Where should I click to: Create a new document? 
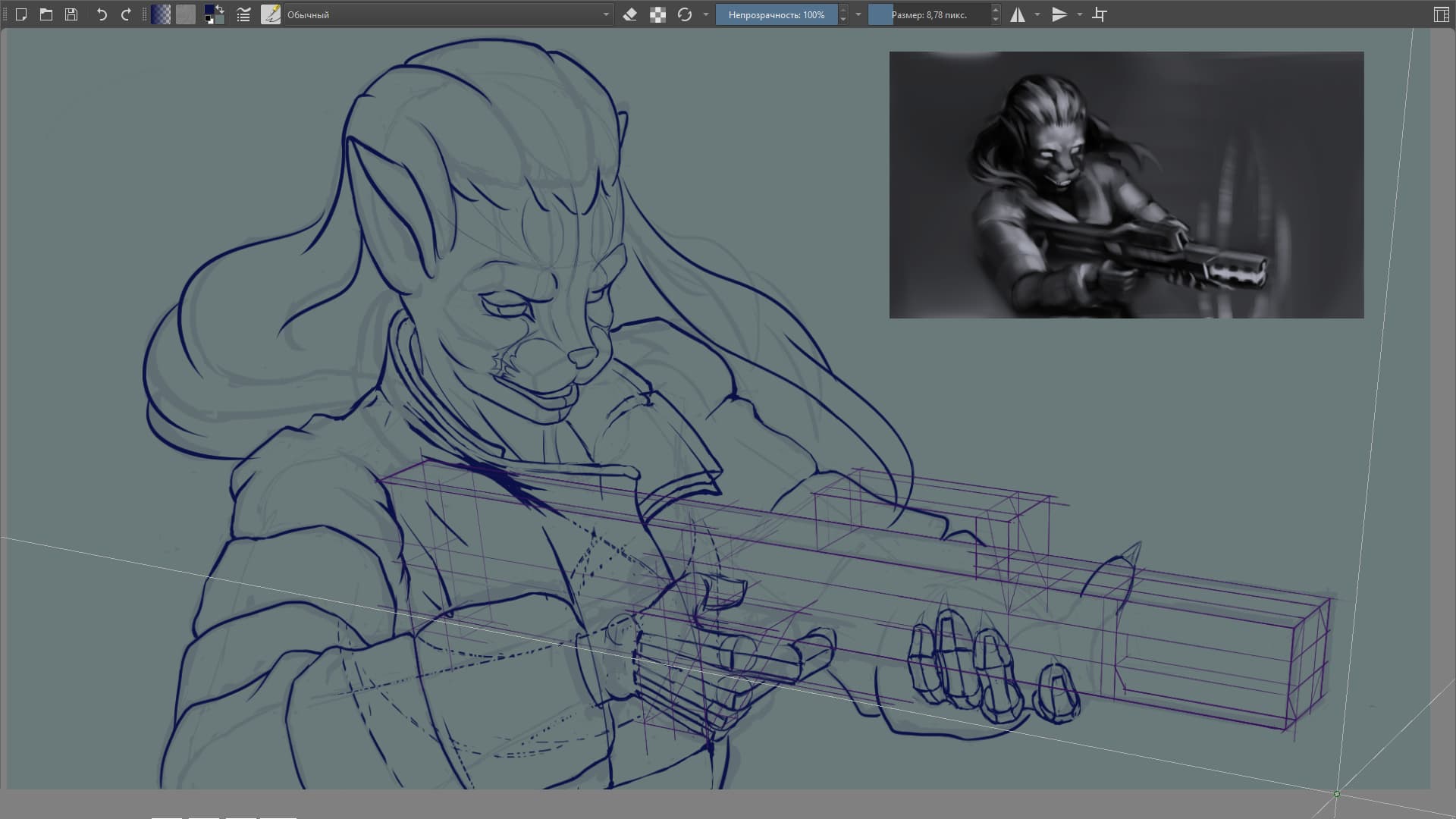click(21, 14)
